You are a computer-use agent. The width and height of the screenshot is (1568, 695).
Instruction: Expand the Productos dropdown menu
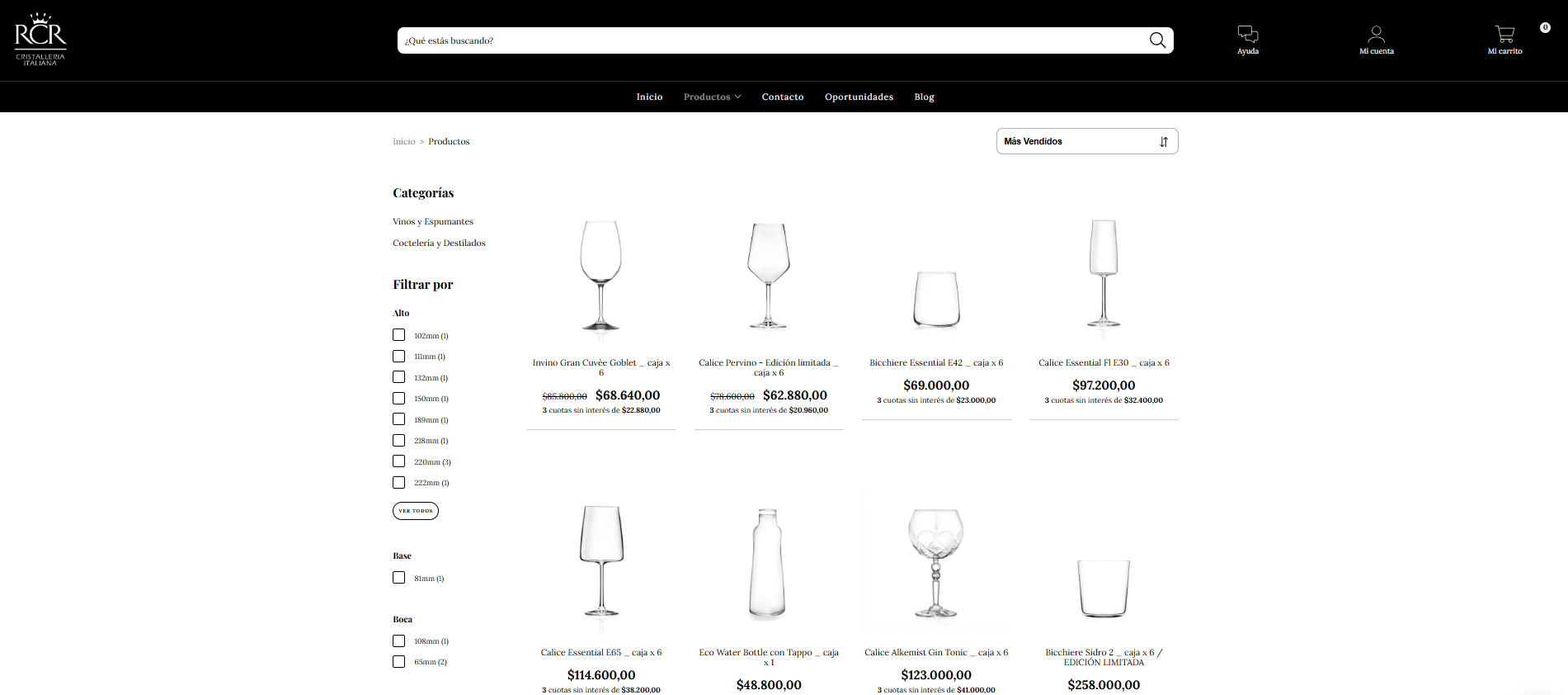tap(712, 97)
